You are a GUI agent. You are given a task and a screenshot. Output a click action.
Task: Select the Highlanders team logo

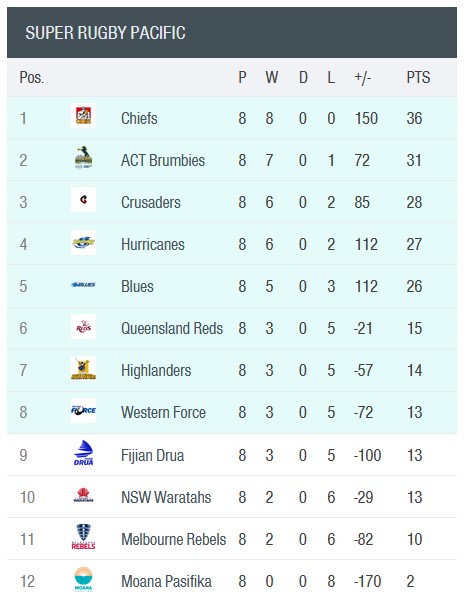tap(83, 369)
